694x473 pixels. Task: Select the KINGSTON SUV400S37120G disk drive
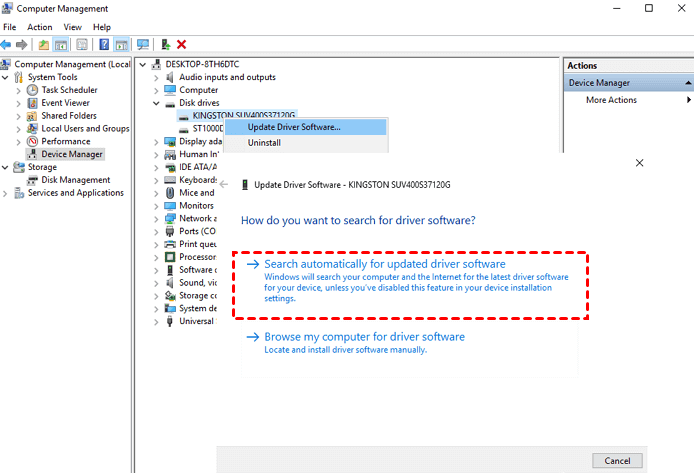tap(244, 115)
